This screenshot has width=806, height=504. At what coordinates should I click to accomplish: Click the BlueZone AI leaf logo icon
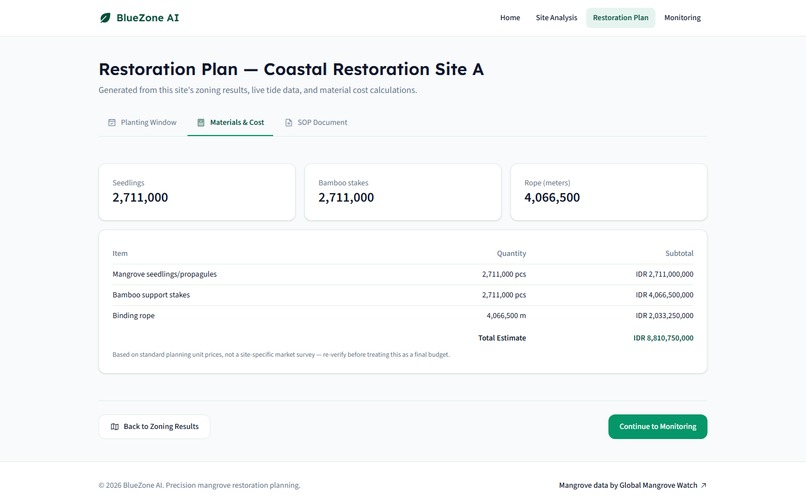tap(105, 18)
